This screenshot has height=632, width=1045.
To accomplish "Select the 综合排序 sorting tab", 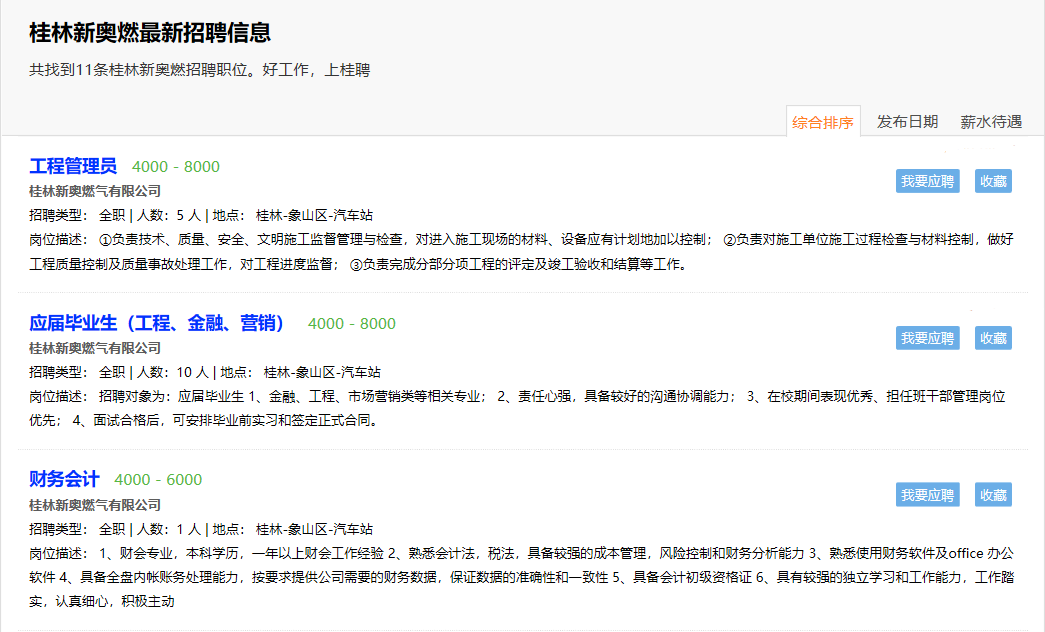I will [x=823, y=122].
